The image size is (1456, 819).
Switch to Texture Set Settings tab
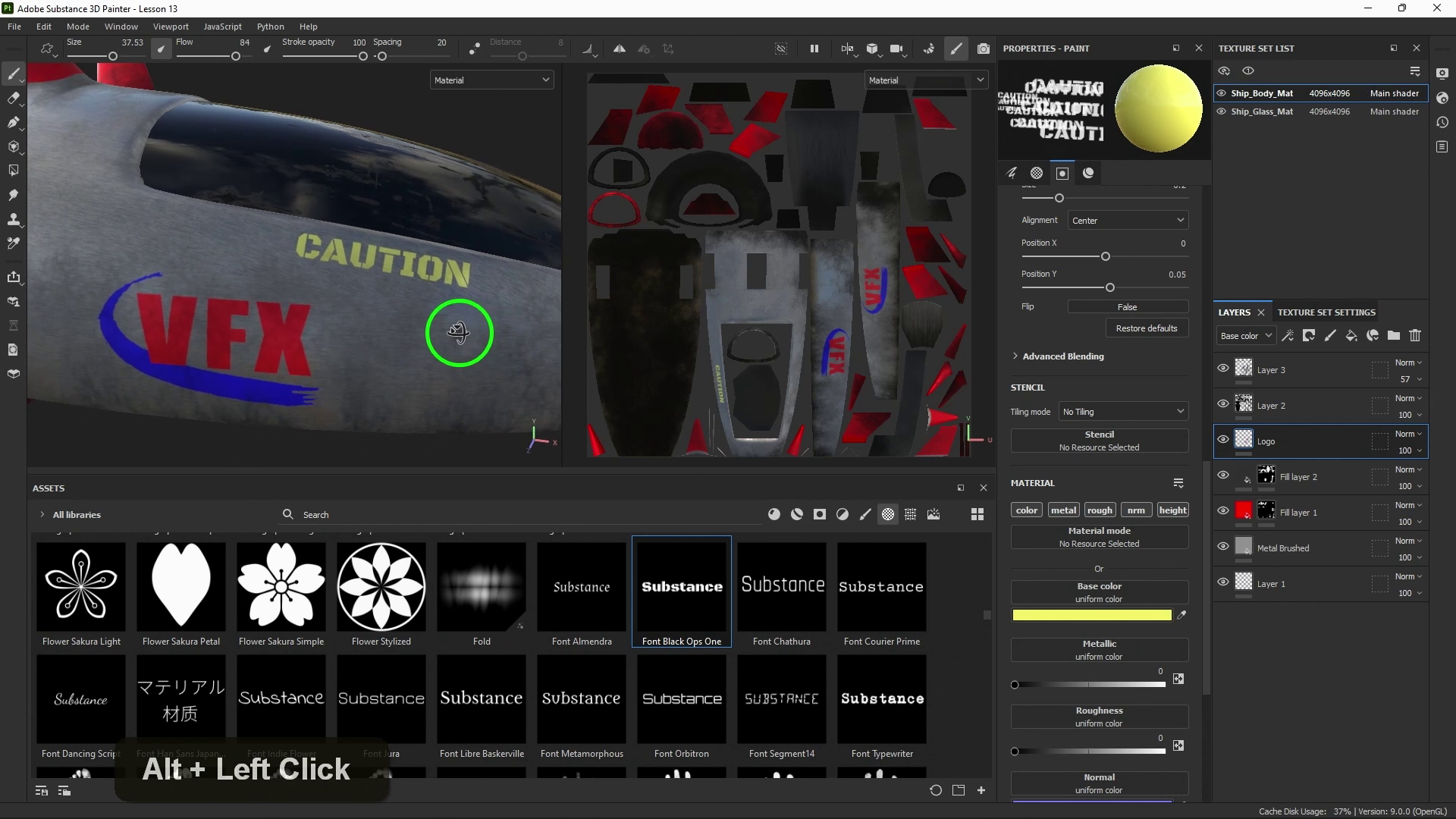click(x=1326, y=312)
